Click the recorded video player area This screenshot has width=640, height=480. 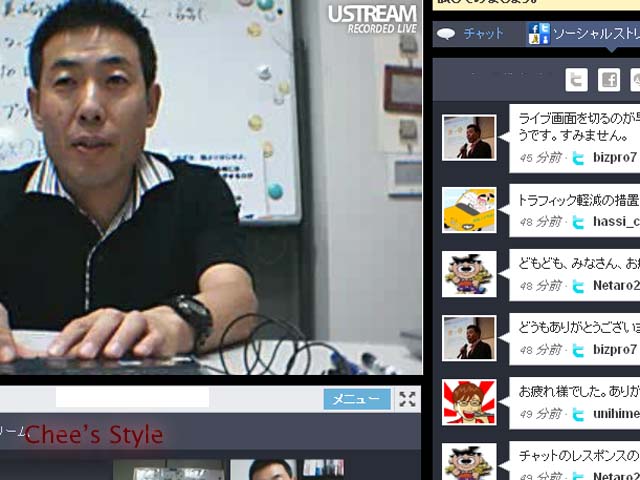[x=210, y=190]
